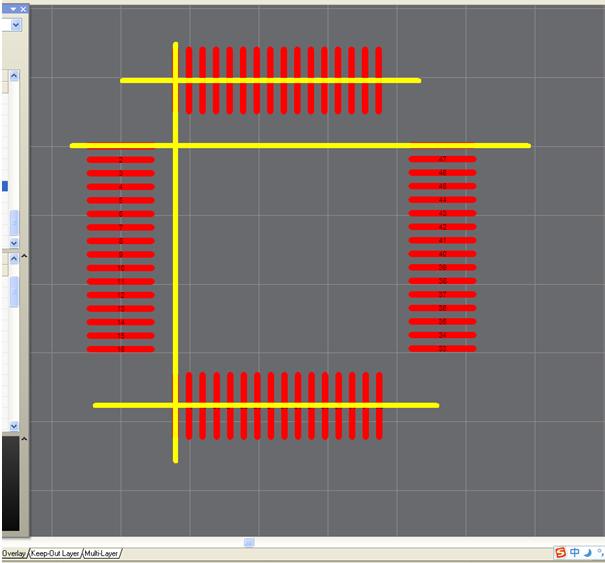Select pad 16 on the left side
The width and height of the screenshot is (605, 563).
click(120, 349)
